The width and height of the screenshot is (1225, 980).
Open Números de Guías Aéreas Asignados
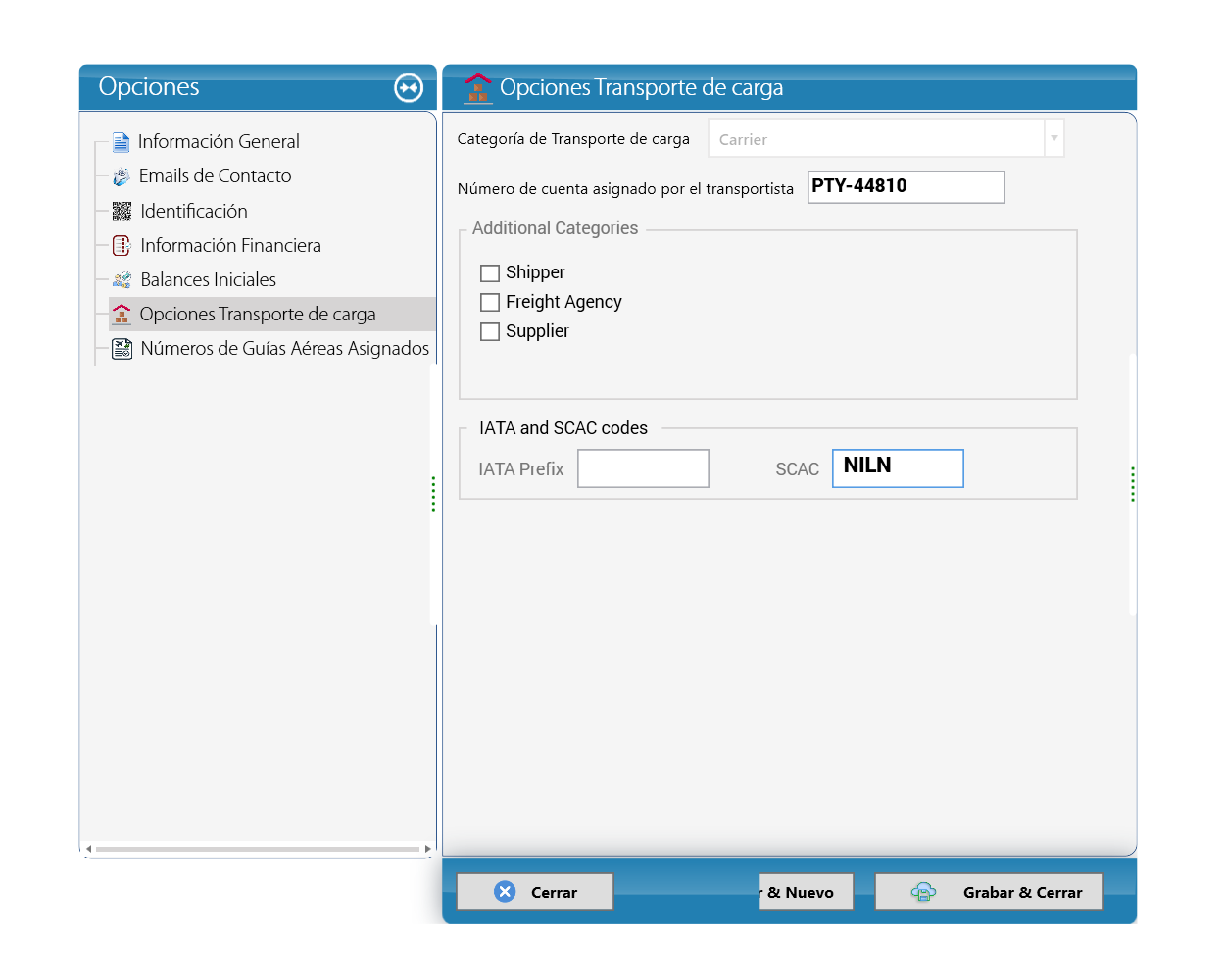[285, 348]
